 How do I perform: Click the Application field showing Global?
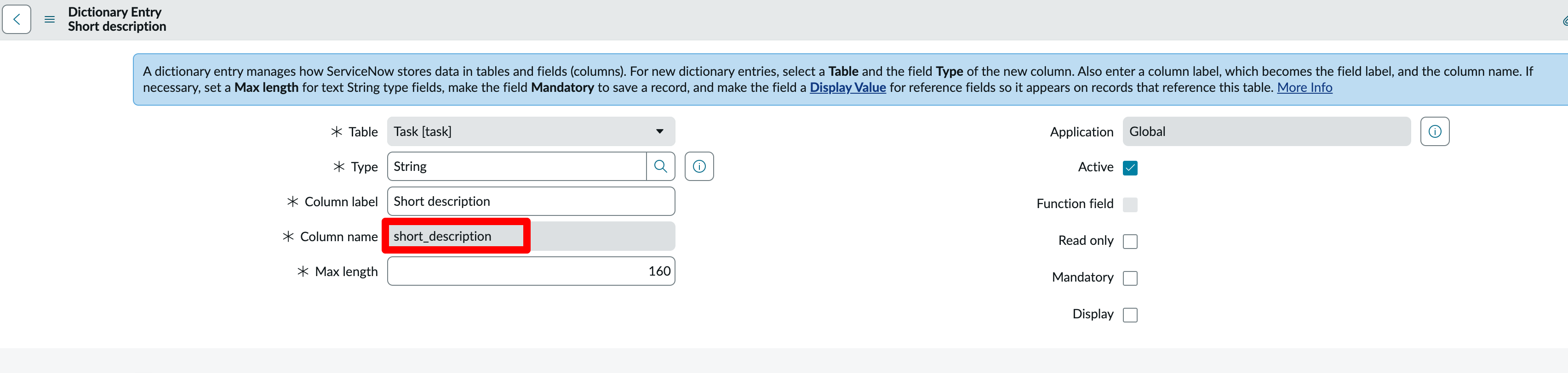point(1266,131)
